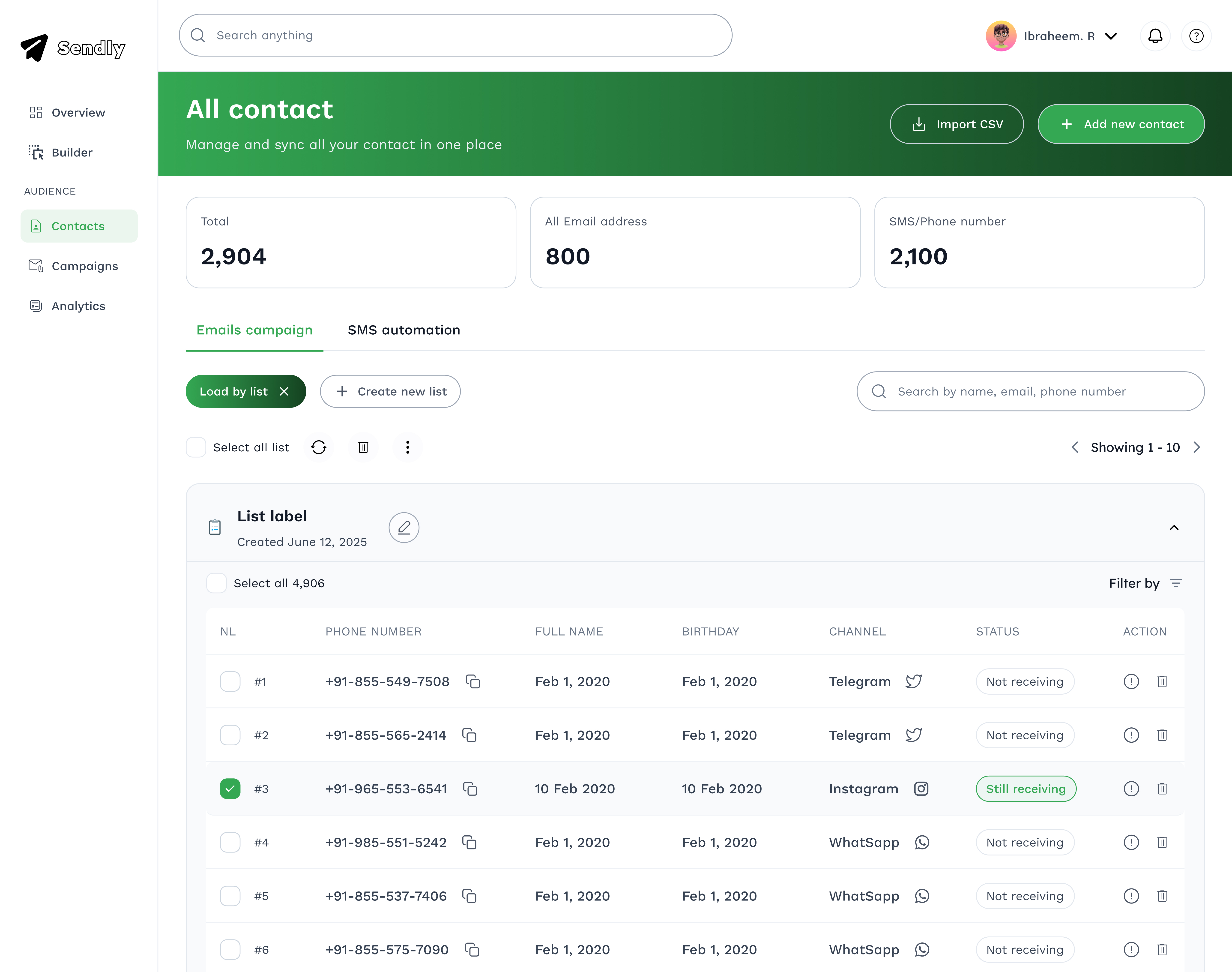
Task: Remove the Load by list filter
Action: 284,392
